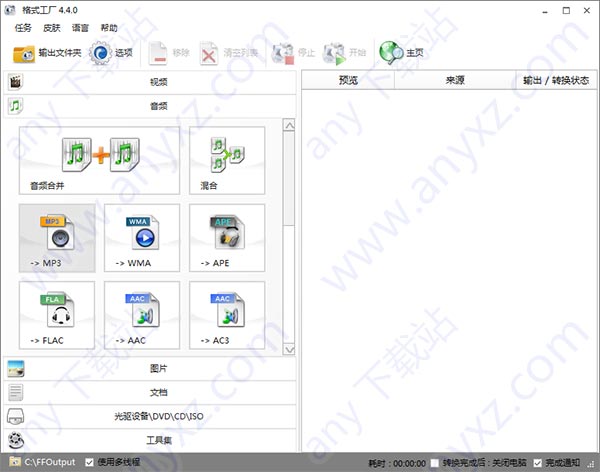
Task: Expand the 工具集 toolset category
Action: tap(150, 440)
